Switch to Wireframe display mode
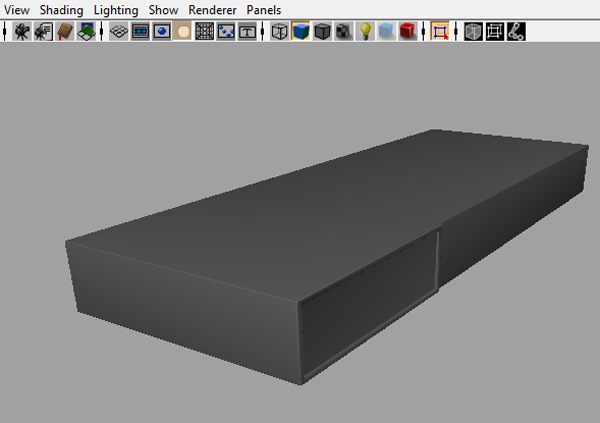 [279, 31]
